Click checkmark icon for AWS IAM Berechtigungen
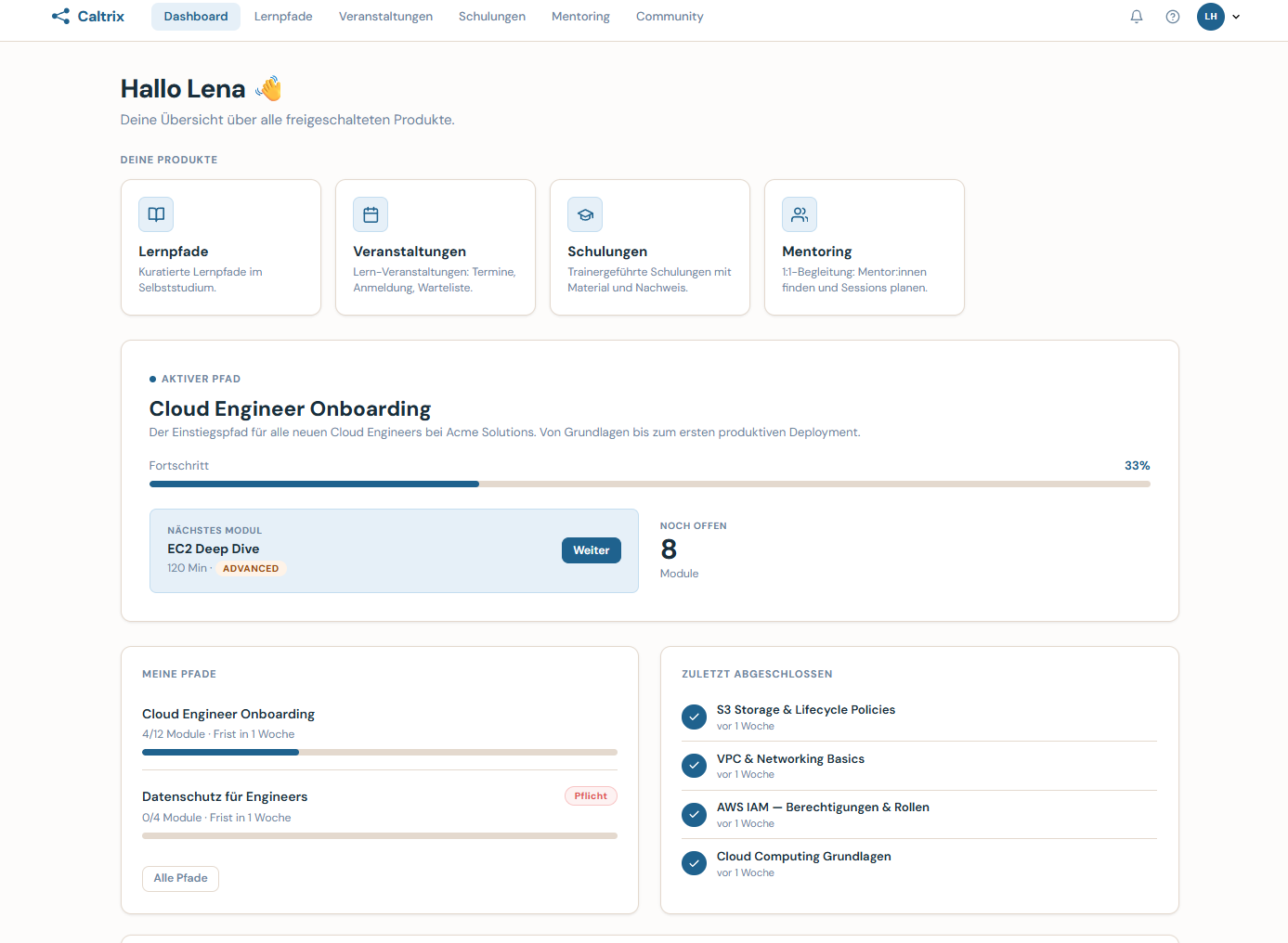This screenshot has height=943, width=1288. click(694, 815)
